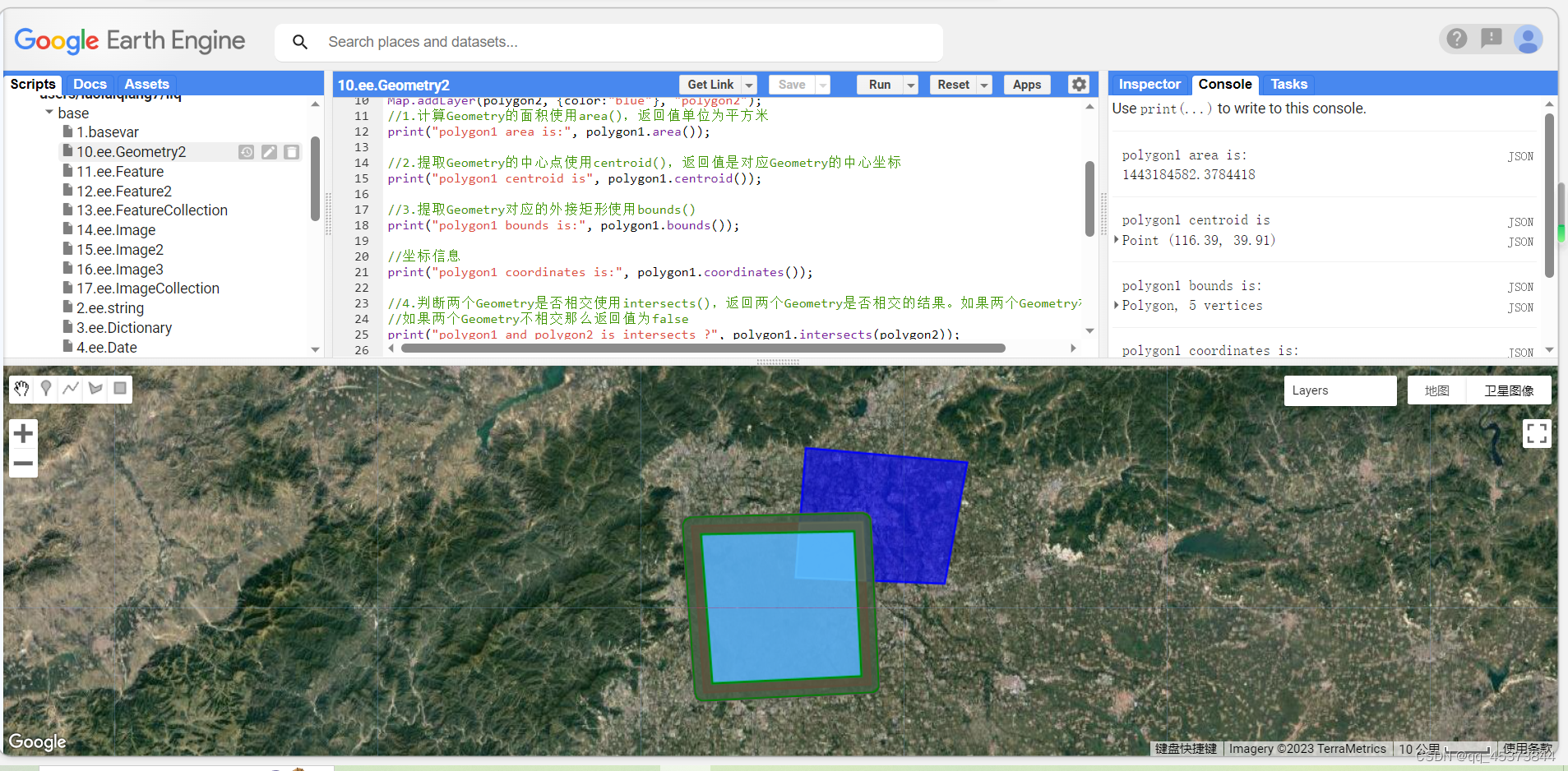Click the Get Link button
Image resolution: width=1568 pixels, height=771 pixels.
coord(710,85)
